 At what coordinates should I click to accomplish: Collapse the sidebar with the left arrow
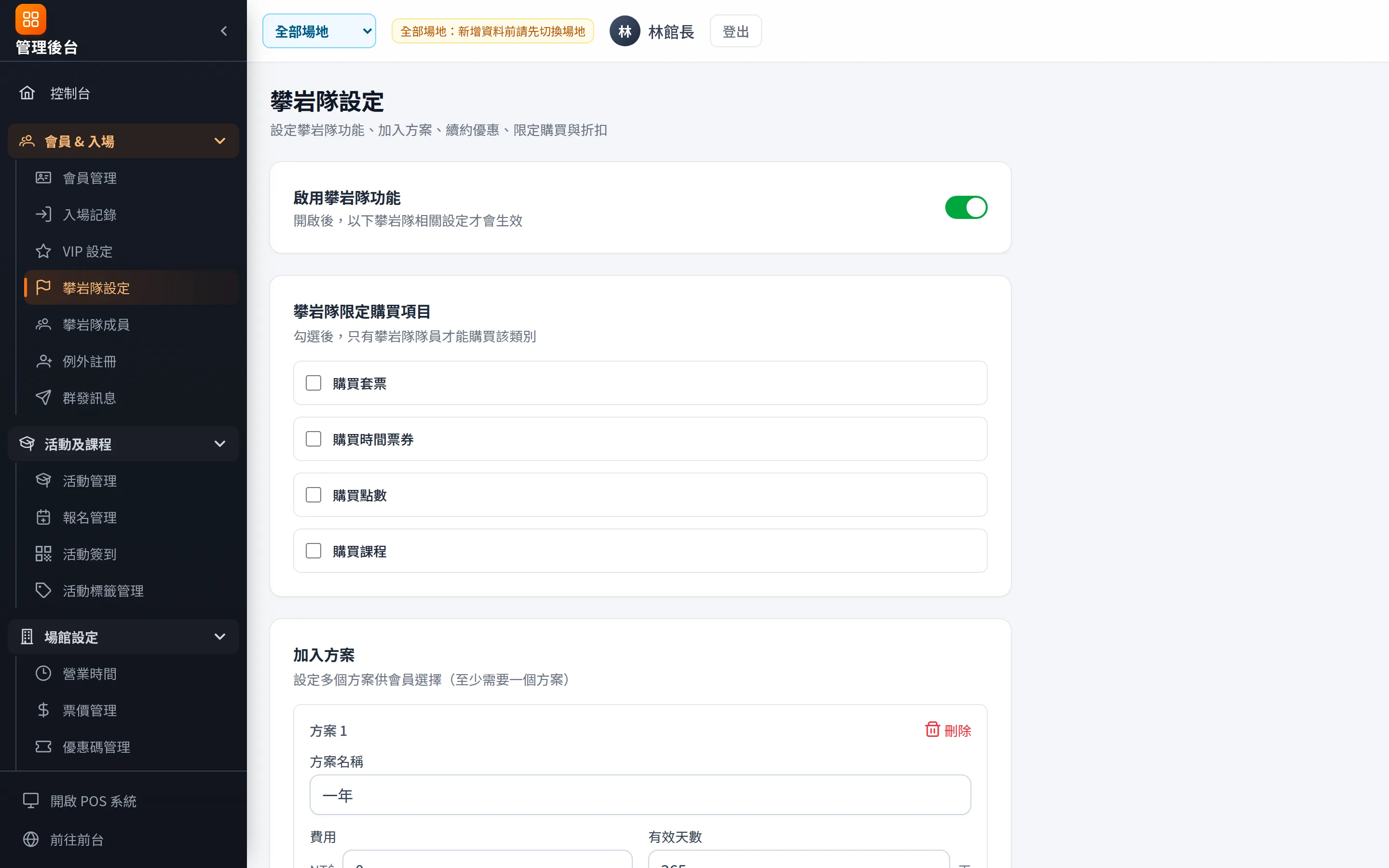point(224,31)
